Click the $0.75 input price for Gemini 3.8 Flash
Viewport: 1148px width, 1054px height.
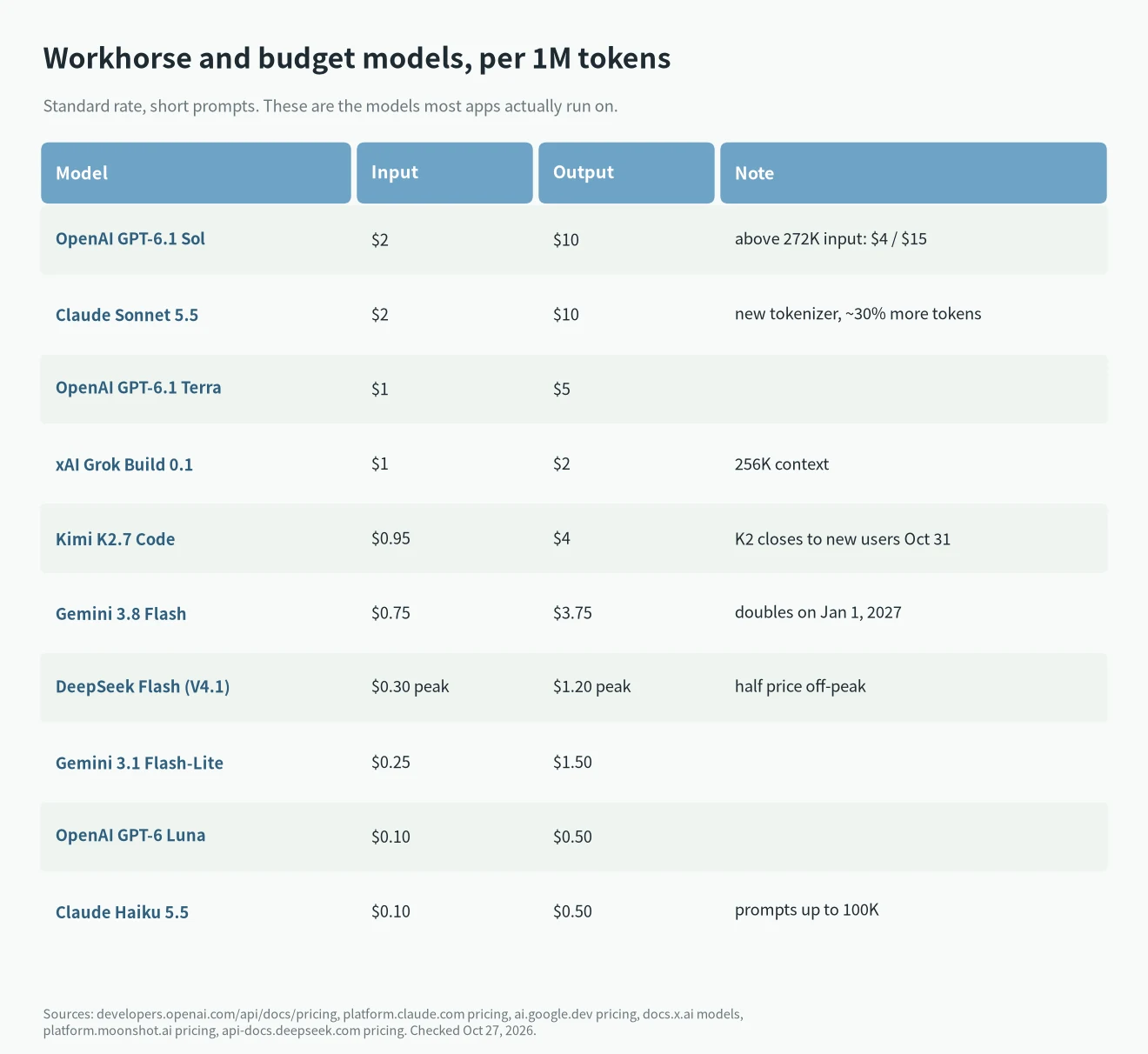(x=391, y=614)
